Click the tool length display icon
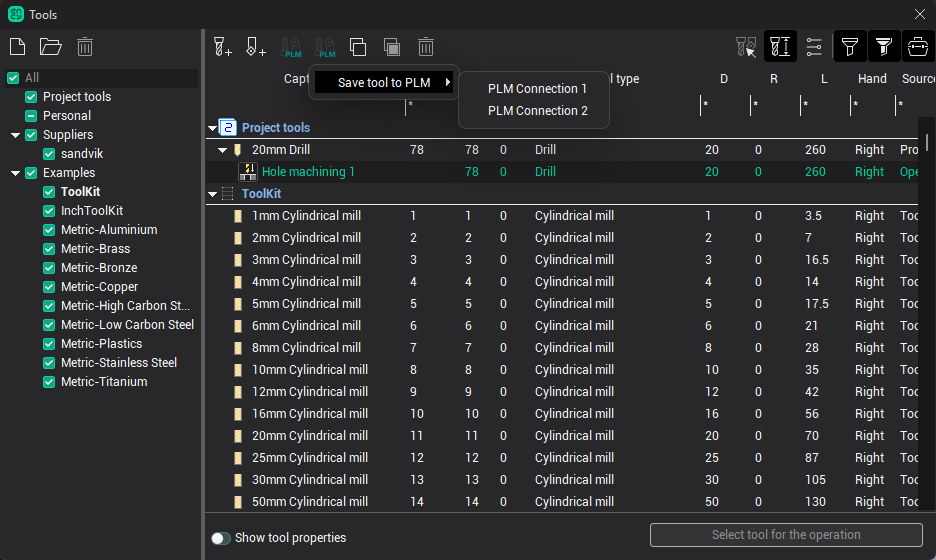 coord(780,46)
